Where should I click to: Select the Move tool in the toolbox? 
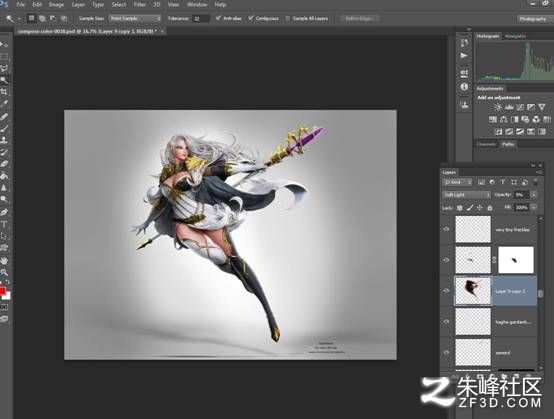[4, 45]
